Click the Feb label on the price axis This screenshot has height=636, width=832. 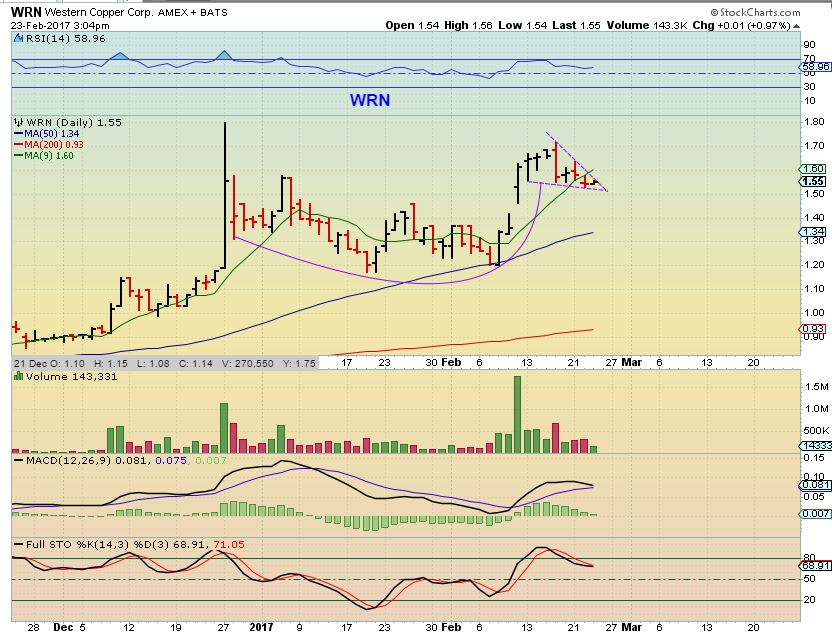(x=451, y=362)
